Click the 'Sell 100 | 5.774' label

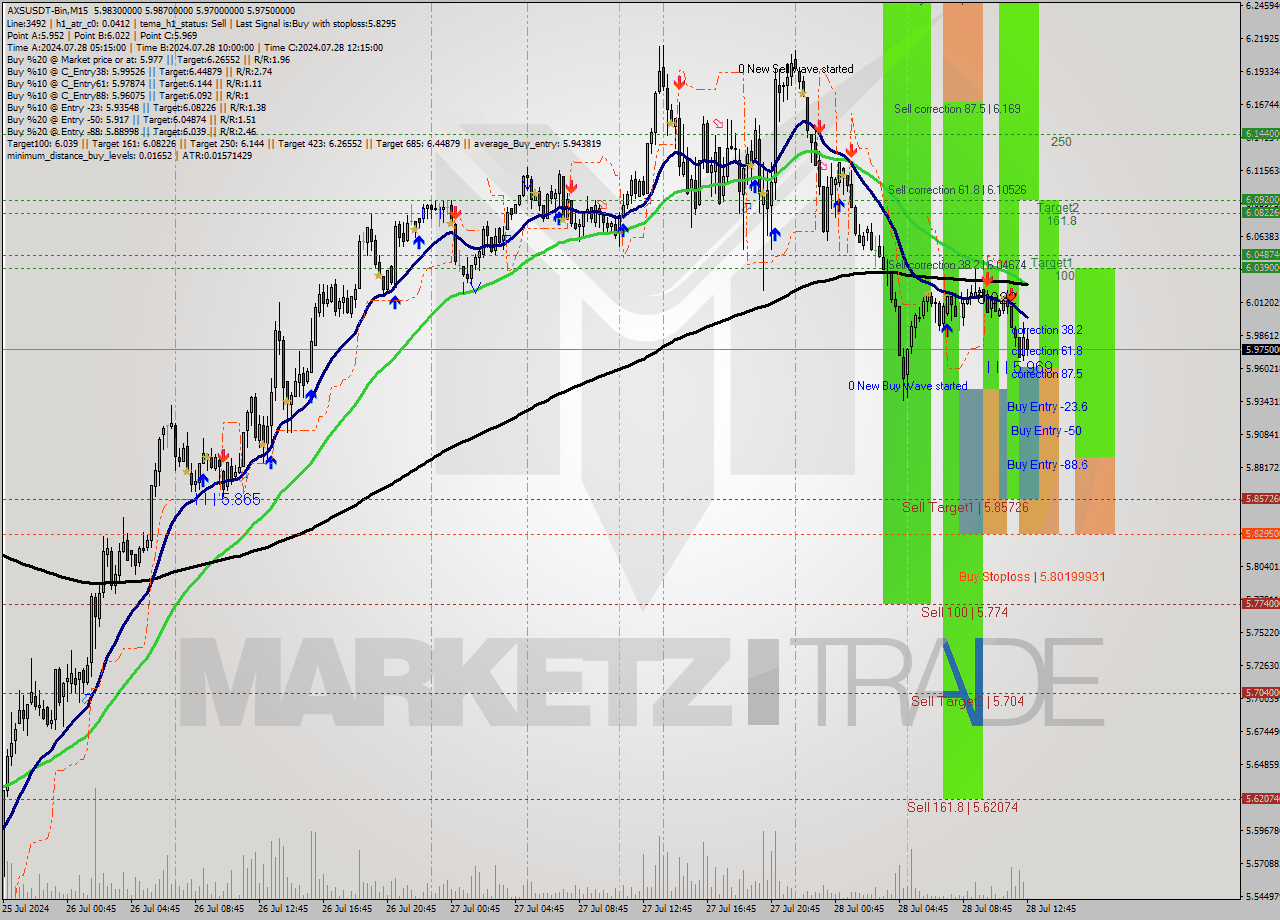click(x=964, y=612)
